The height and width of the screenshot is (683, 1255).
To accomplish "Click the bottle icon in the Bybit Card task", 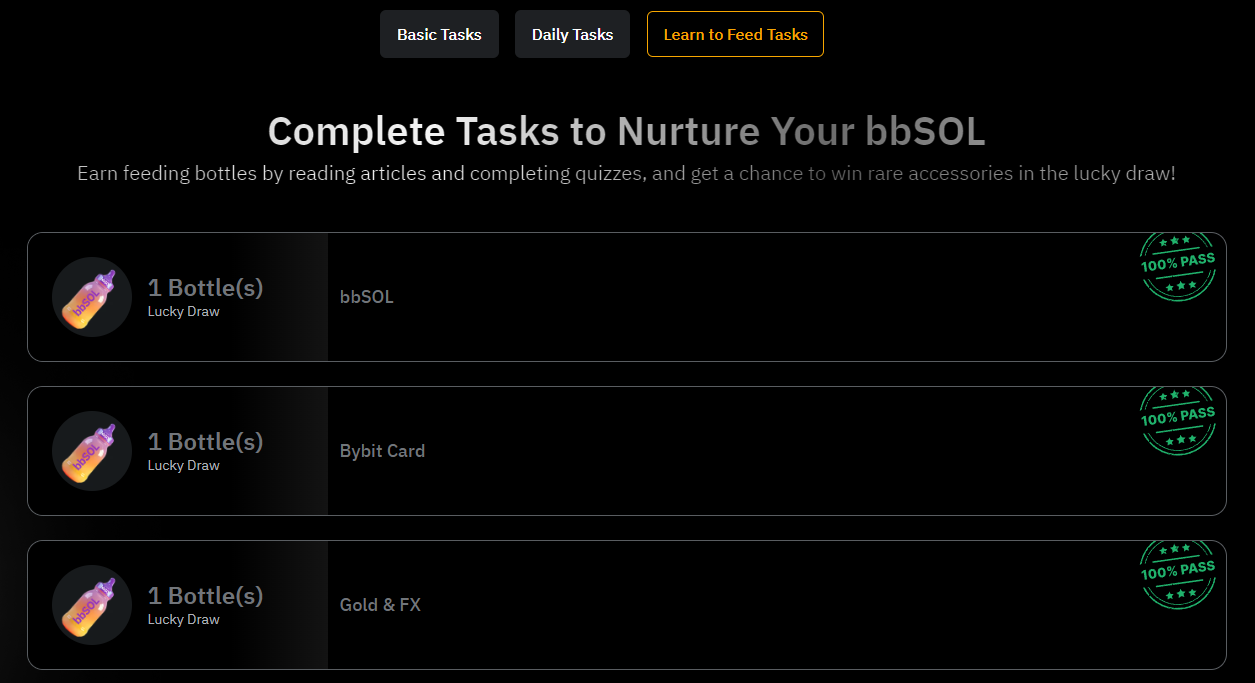I will (x=92, y=451).
